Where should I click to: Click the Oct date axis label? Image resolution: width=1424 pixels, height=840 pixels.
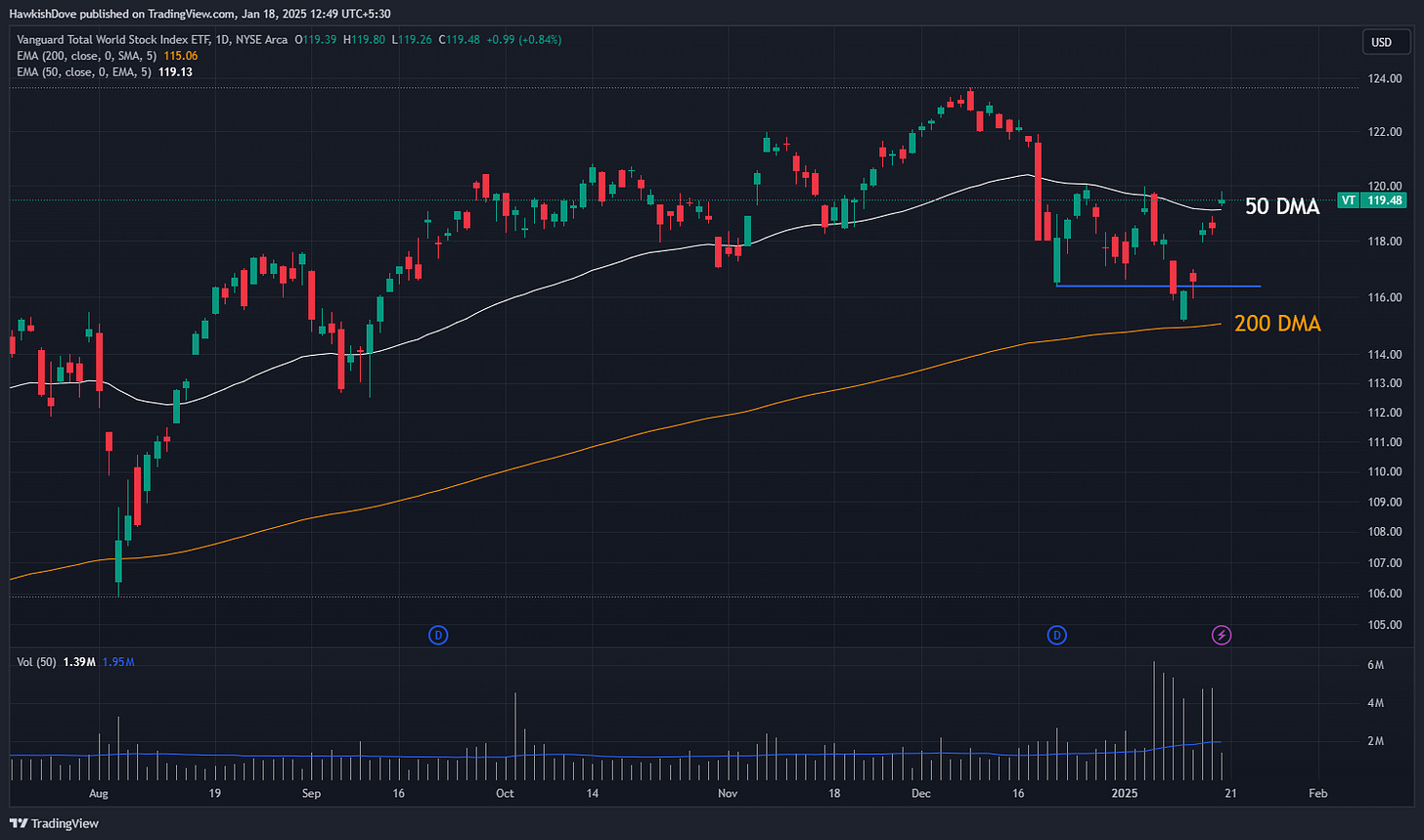click(506, 793)
